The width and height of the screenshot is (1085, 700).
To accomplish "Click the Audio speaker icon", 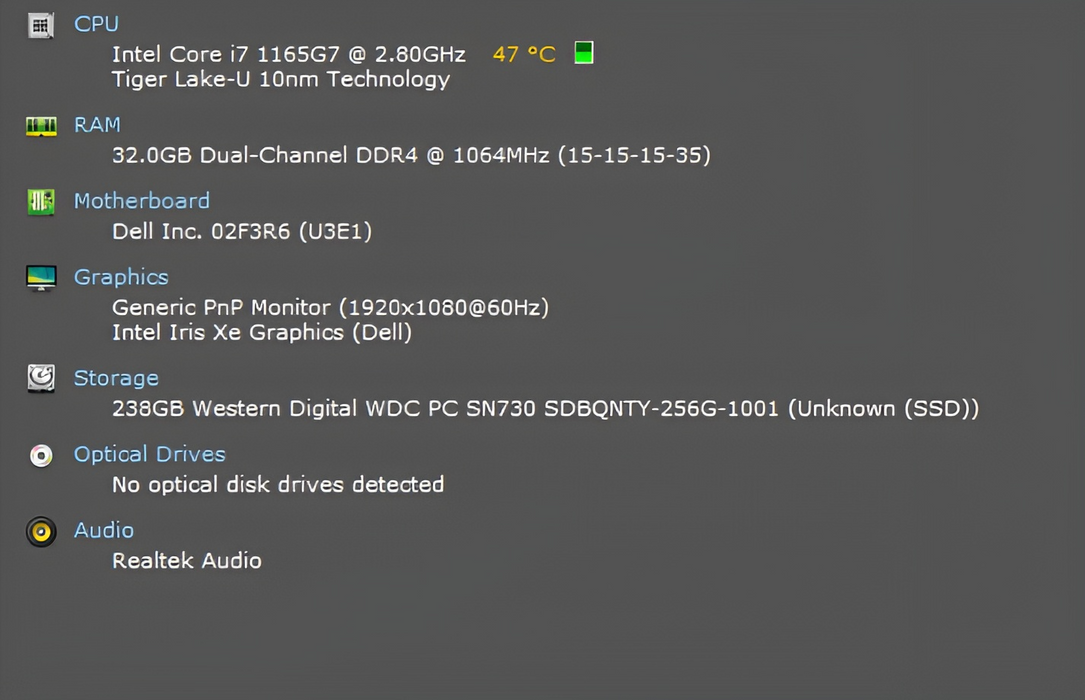I will pos(41,531).
